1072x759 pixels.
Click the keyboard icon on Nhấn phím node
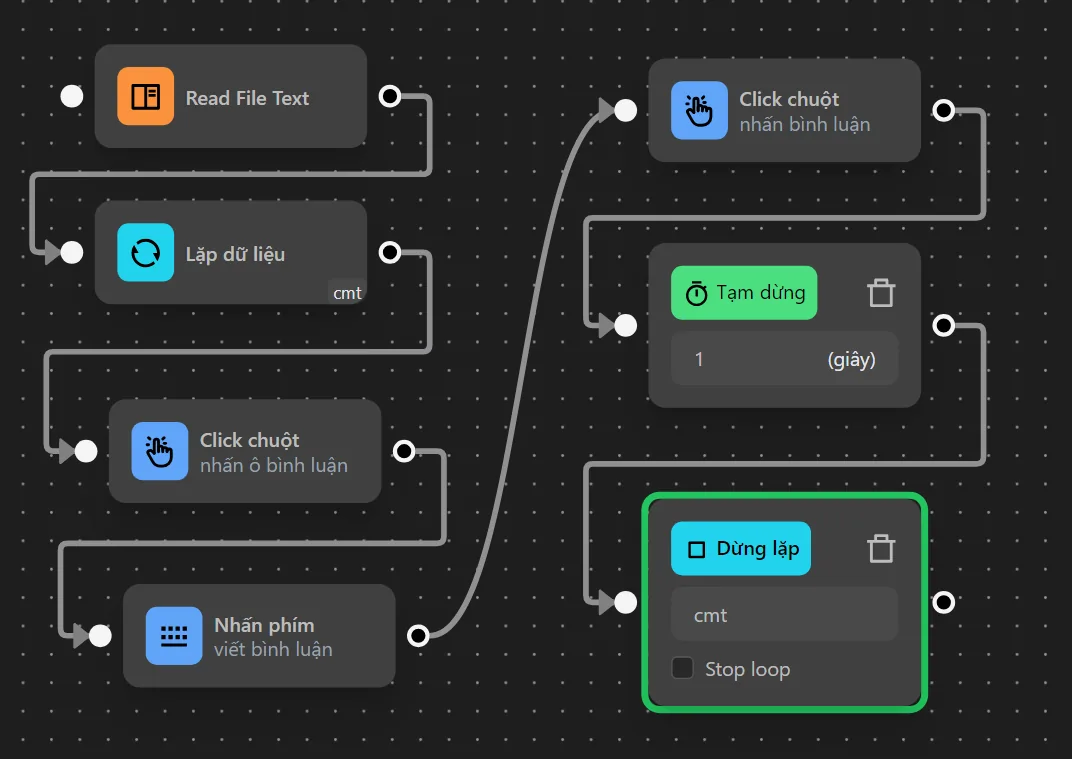(174, 636)
